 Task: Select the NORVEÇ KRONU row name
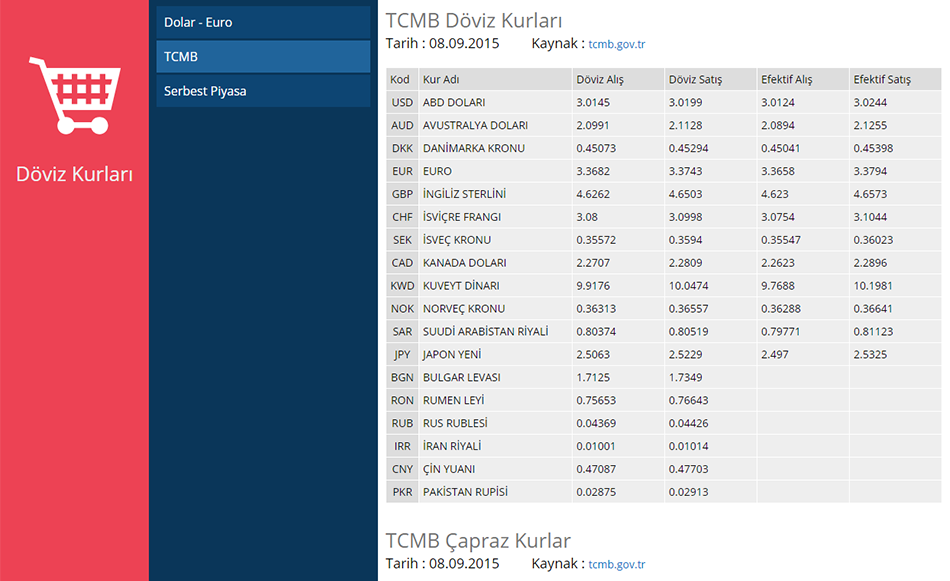coord(464,309)
